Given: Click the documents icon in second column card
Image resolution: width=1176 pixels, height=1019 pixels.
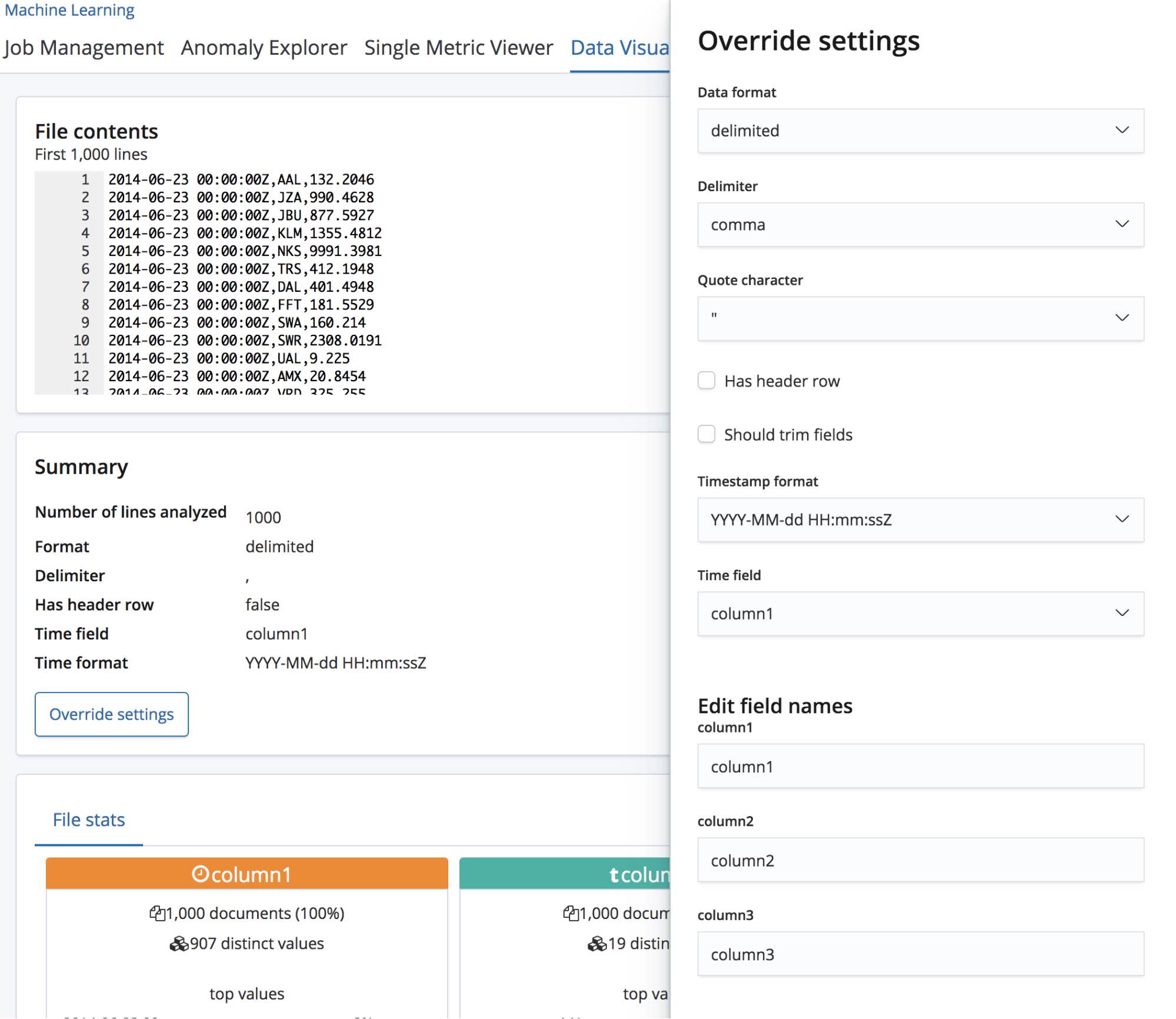Looking at the screenshot, I should 570,913.
